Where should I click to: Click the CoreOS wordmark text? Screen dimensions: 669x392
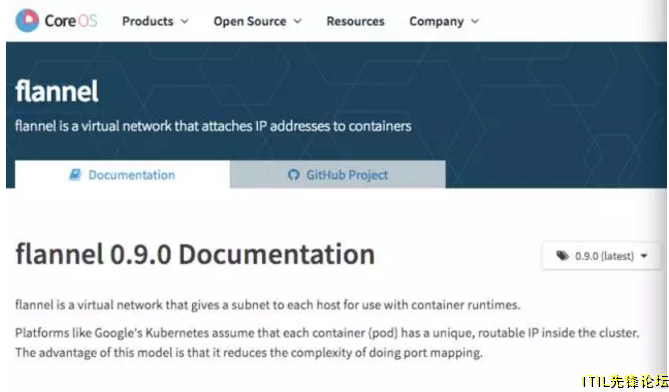click(x=71, y=21)
